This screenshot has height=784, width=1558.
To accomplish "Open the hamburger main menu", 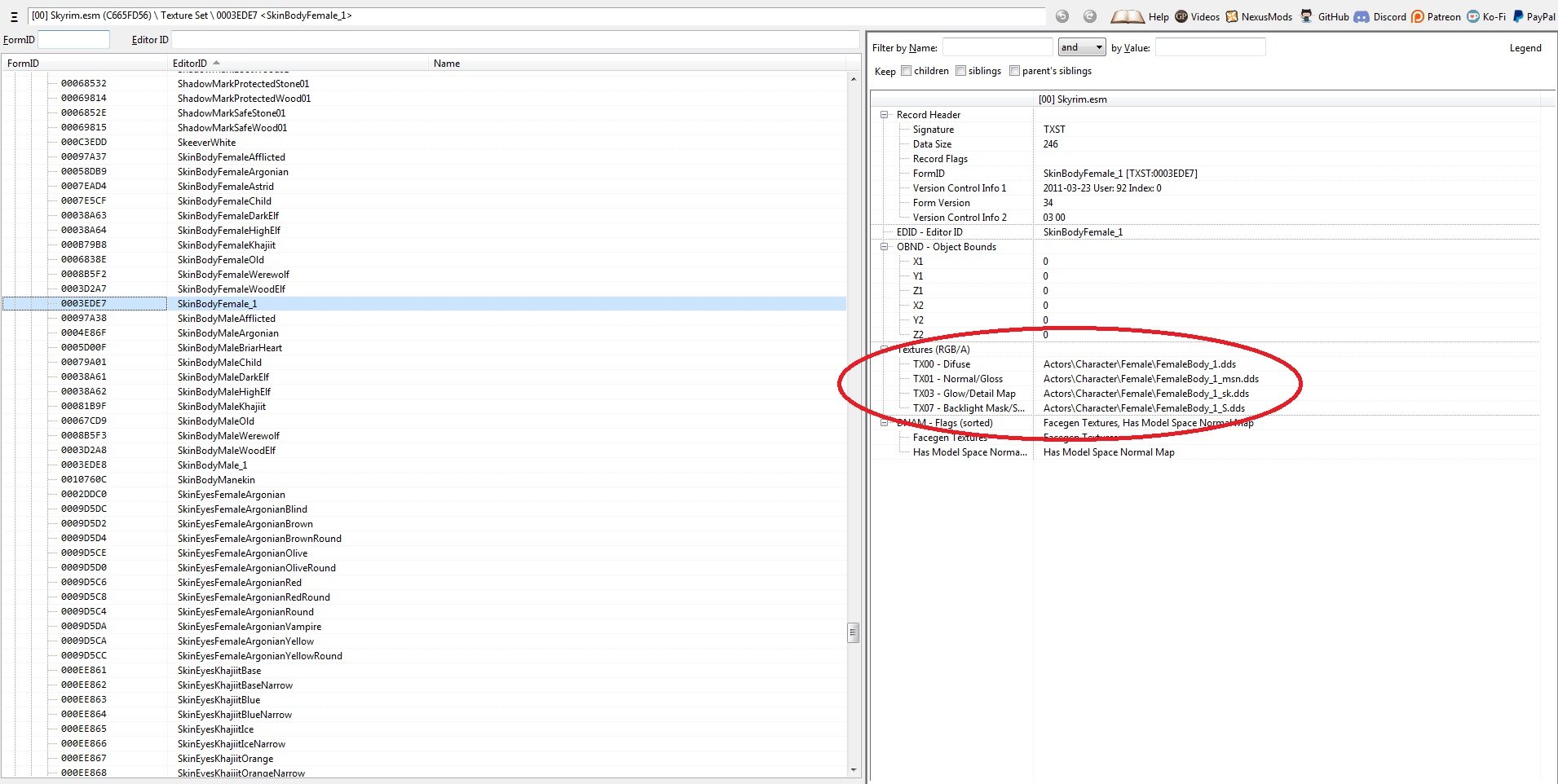I will [14, 16].
